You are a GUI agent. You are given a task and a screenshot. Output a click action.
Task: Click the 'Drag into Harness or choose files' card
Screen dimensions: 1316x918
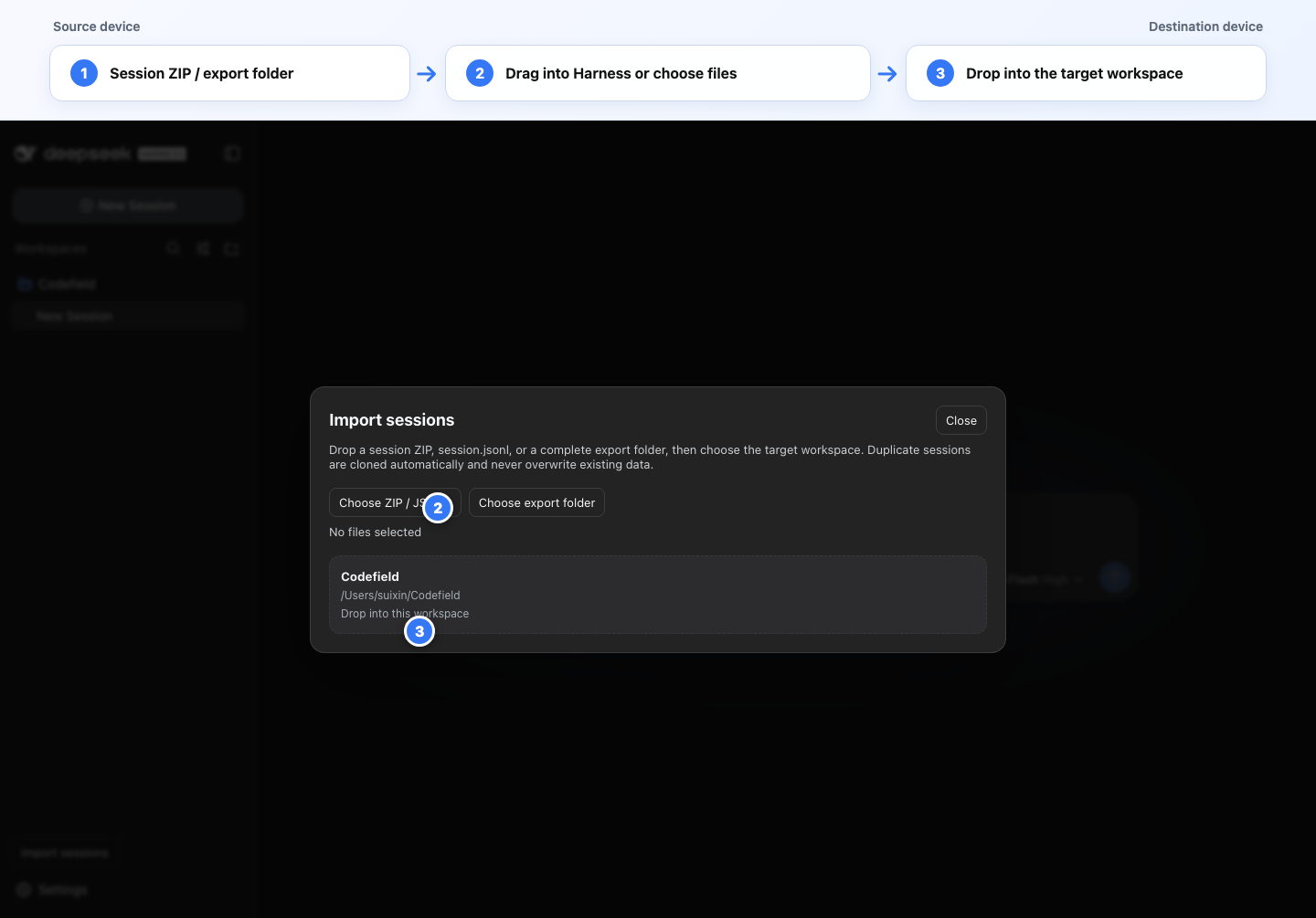[x=658, y=73]
